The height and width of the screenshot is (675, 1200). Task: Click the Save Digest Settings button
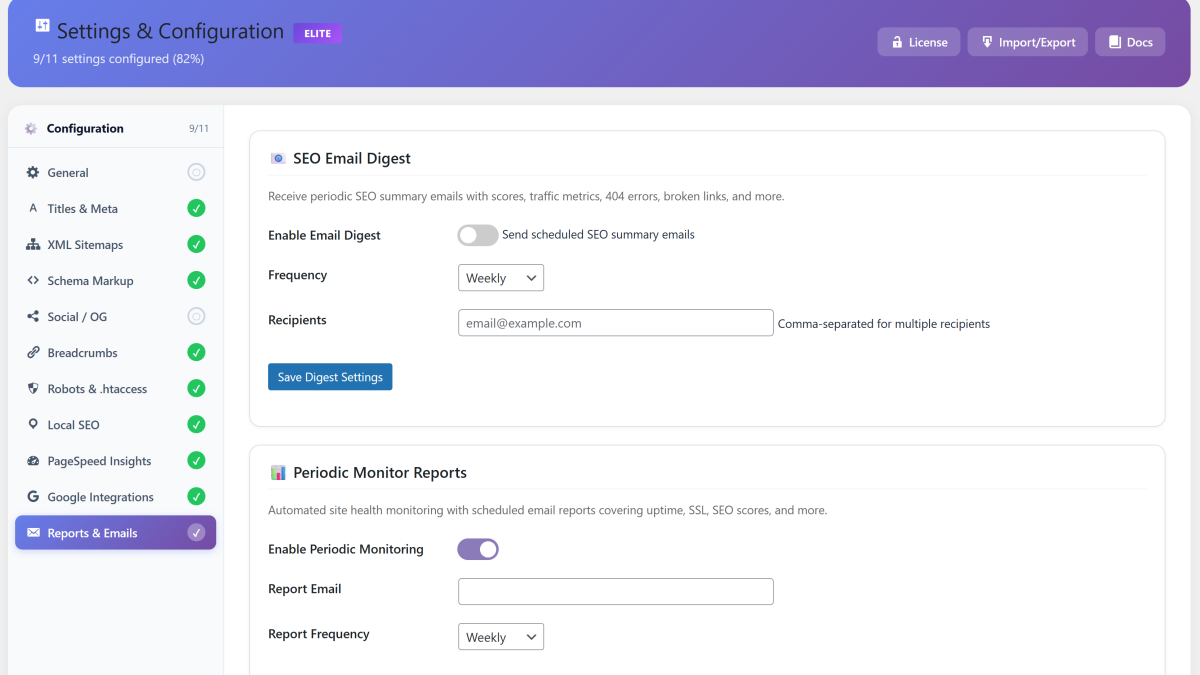(330, 376)
